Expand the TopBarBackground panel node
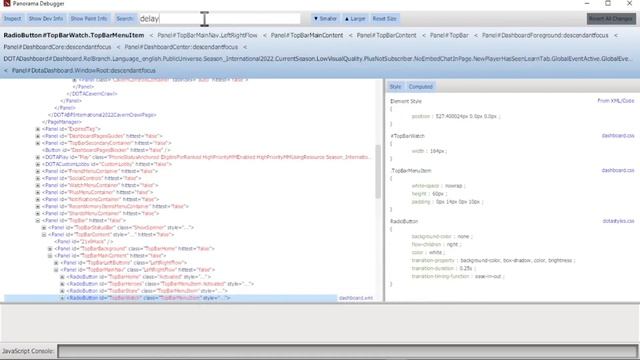 click(x=50, y=249)
